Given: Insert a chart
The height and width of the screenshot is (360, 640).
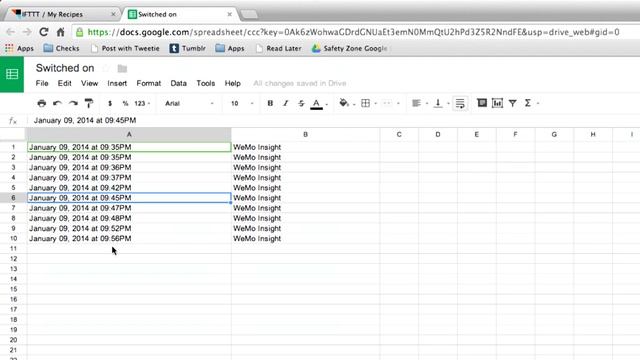Looking at the screenshot, I should click(x=497, y=103).
